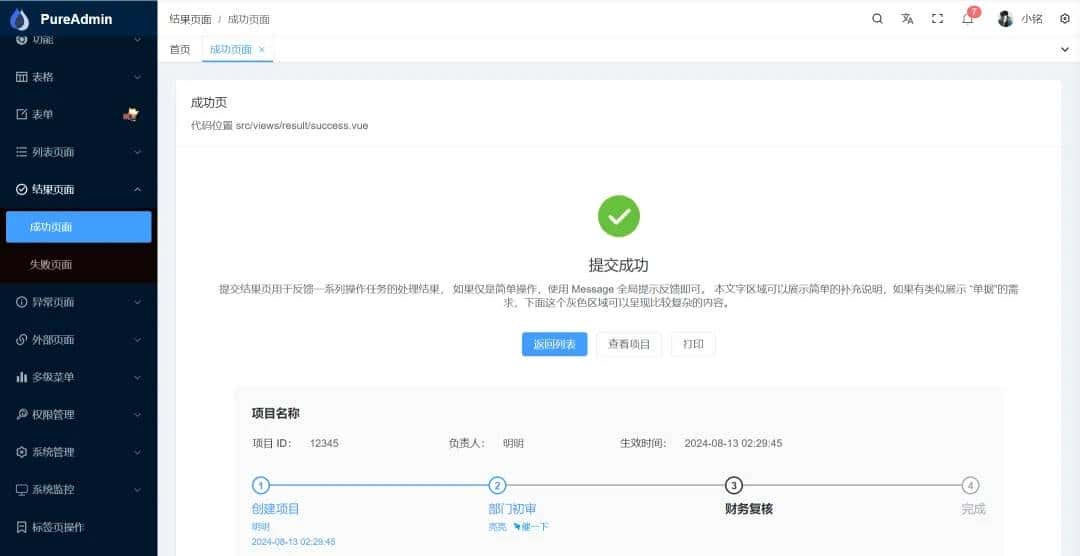Expand the 多级菜单 menu chevron
1080x556 pixels.
coord(137,378)
